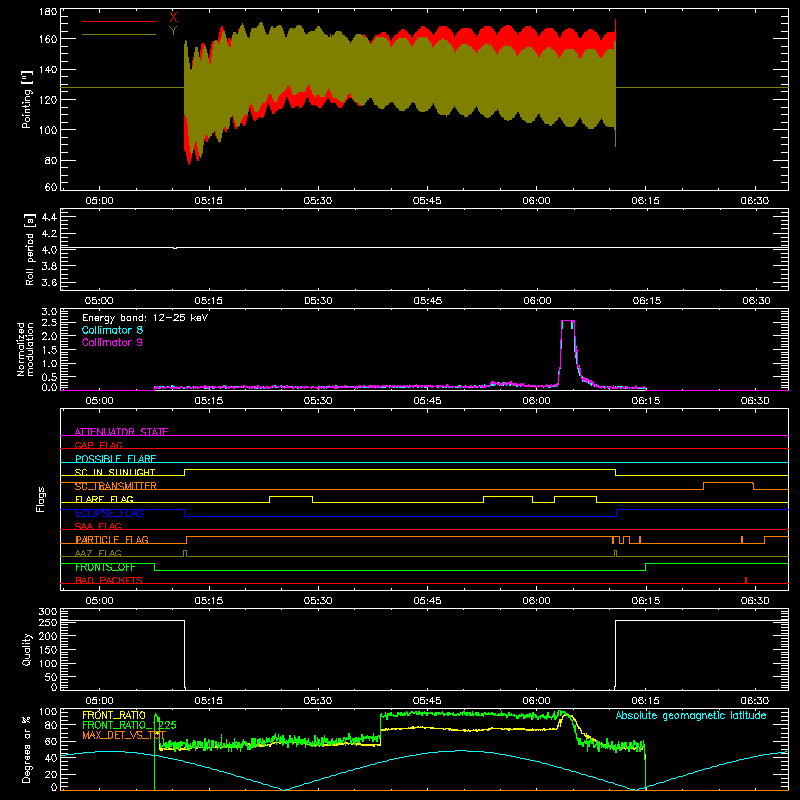Image resolution: width=800 pixels, height=800 pixels.
Task: Click the '4.0' tick on Roll period axis
Action: (49, 250)
